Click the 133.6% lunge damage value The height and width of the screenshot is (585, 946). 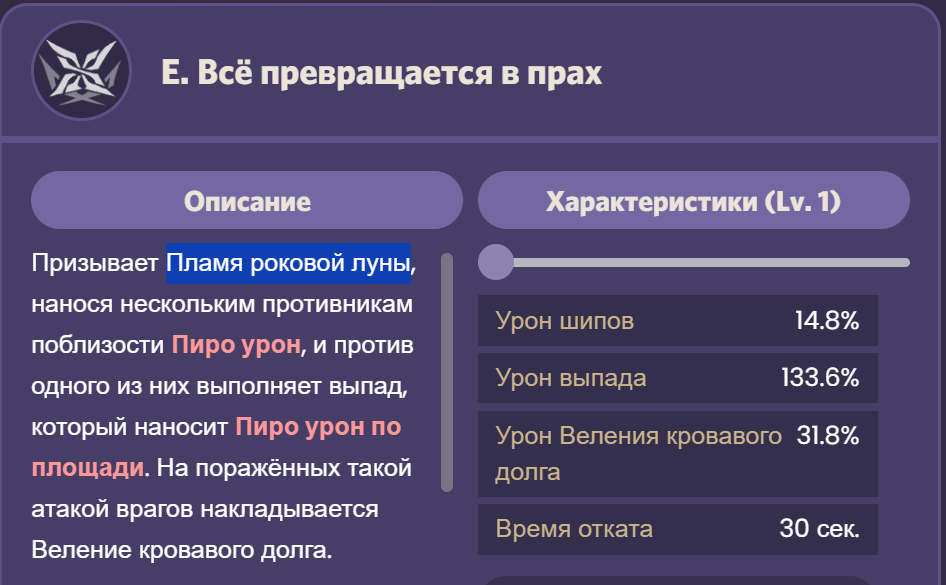coord(820,378)
